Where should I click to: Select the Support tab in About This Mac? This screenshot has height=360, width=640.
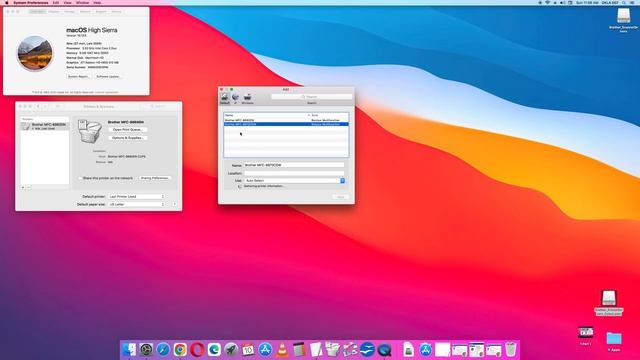tap(101, 12)
